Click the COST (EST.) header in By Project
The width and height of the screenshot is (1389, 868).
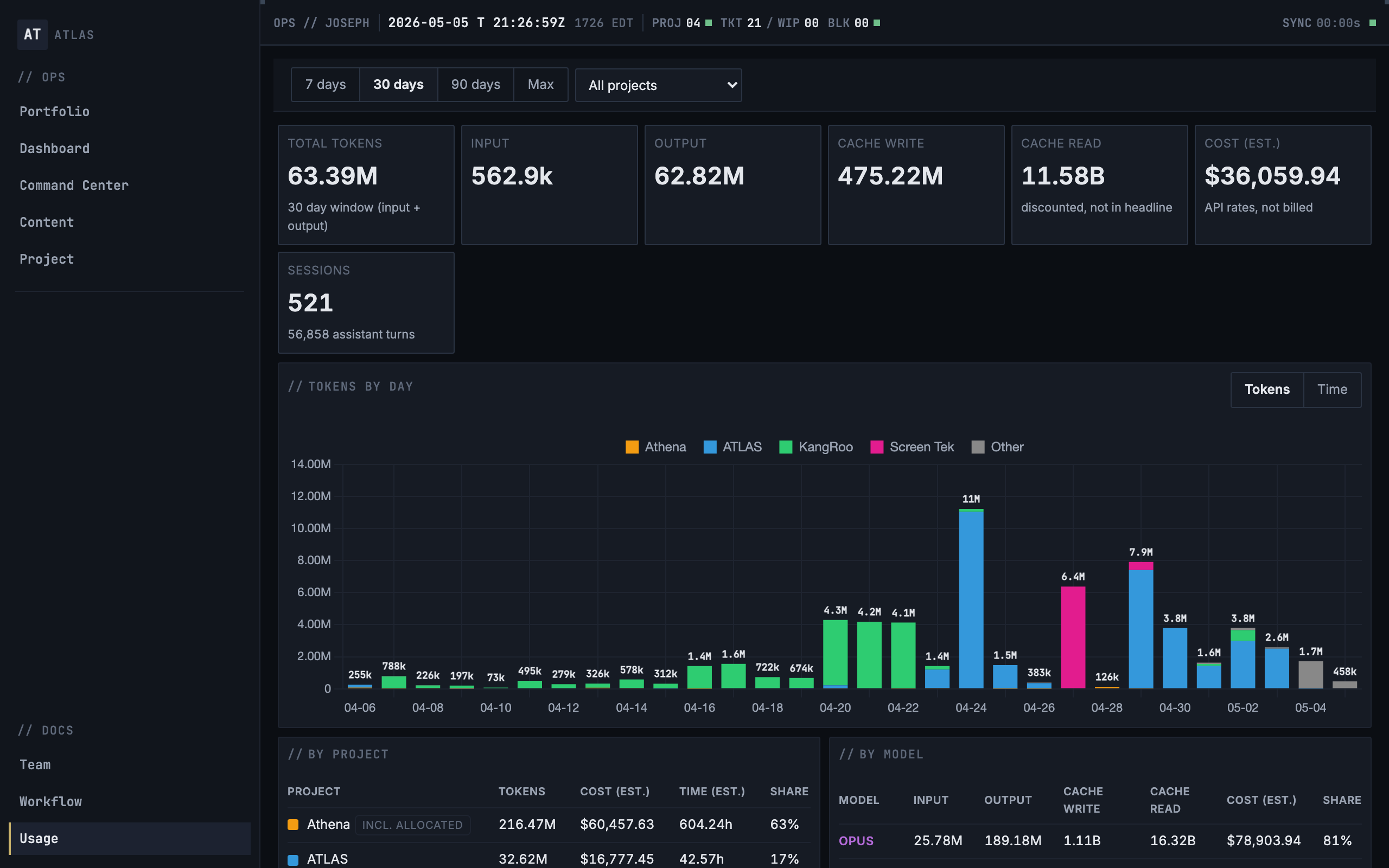[x=615, y=791]
